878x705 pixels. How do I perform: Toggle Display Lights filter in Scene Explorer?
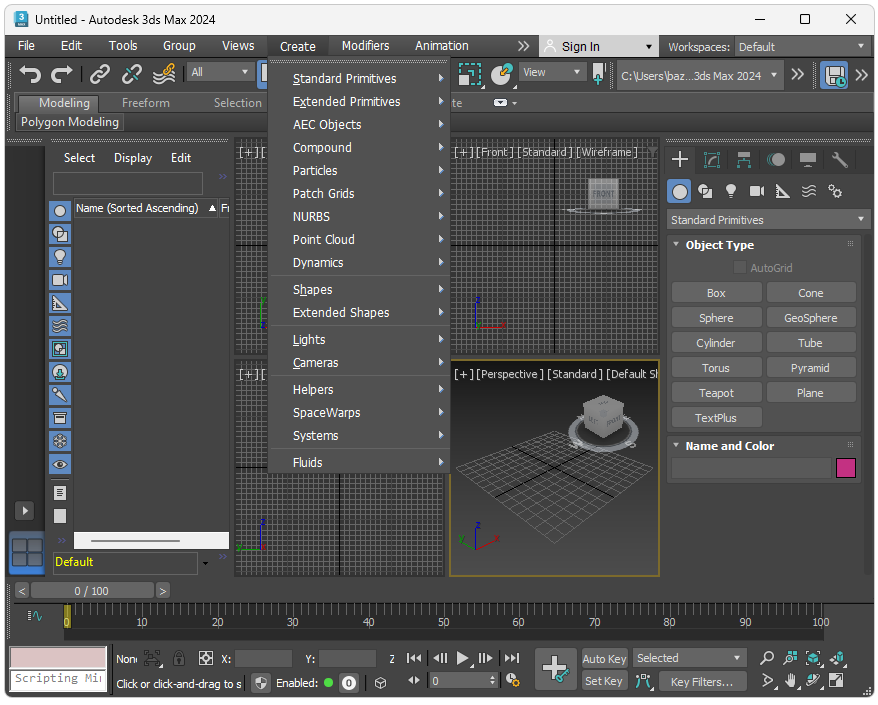[60, 257]
